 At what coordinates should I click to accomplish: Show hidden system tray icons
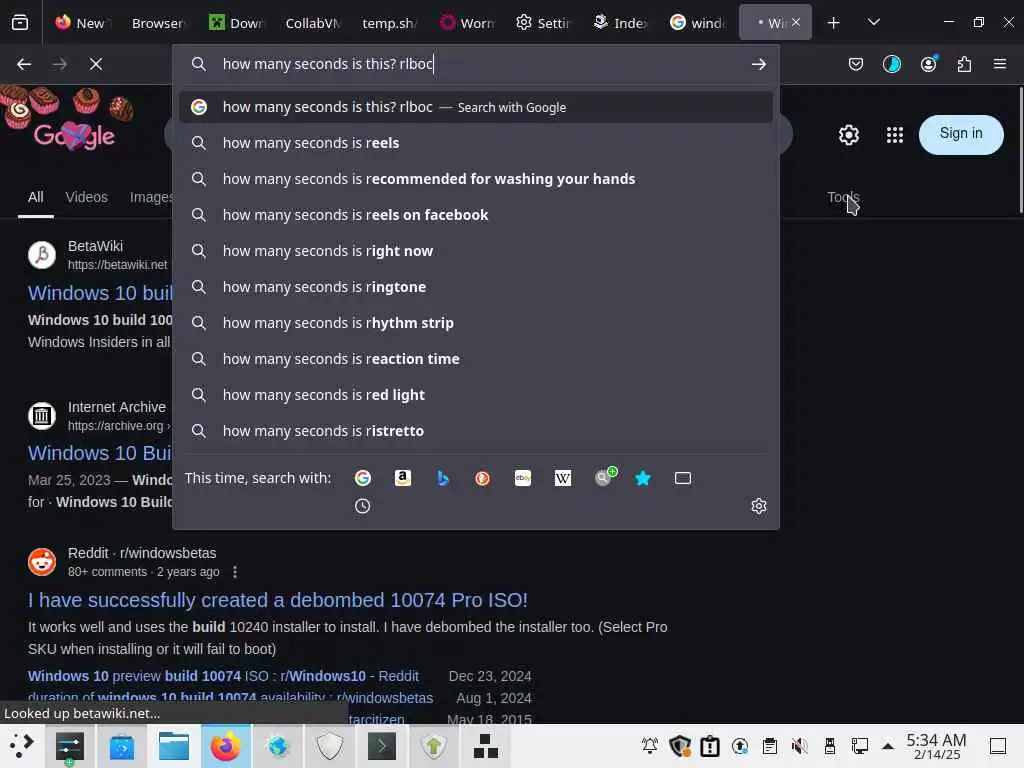pos(888,746)
